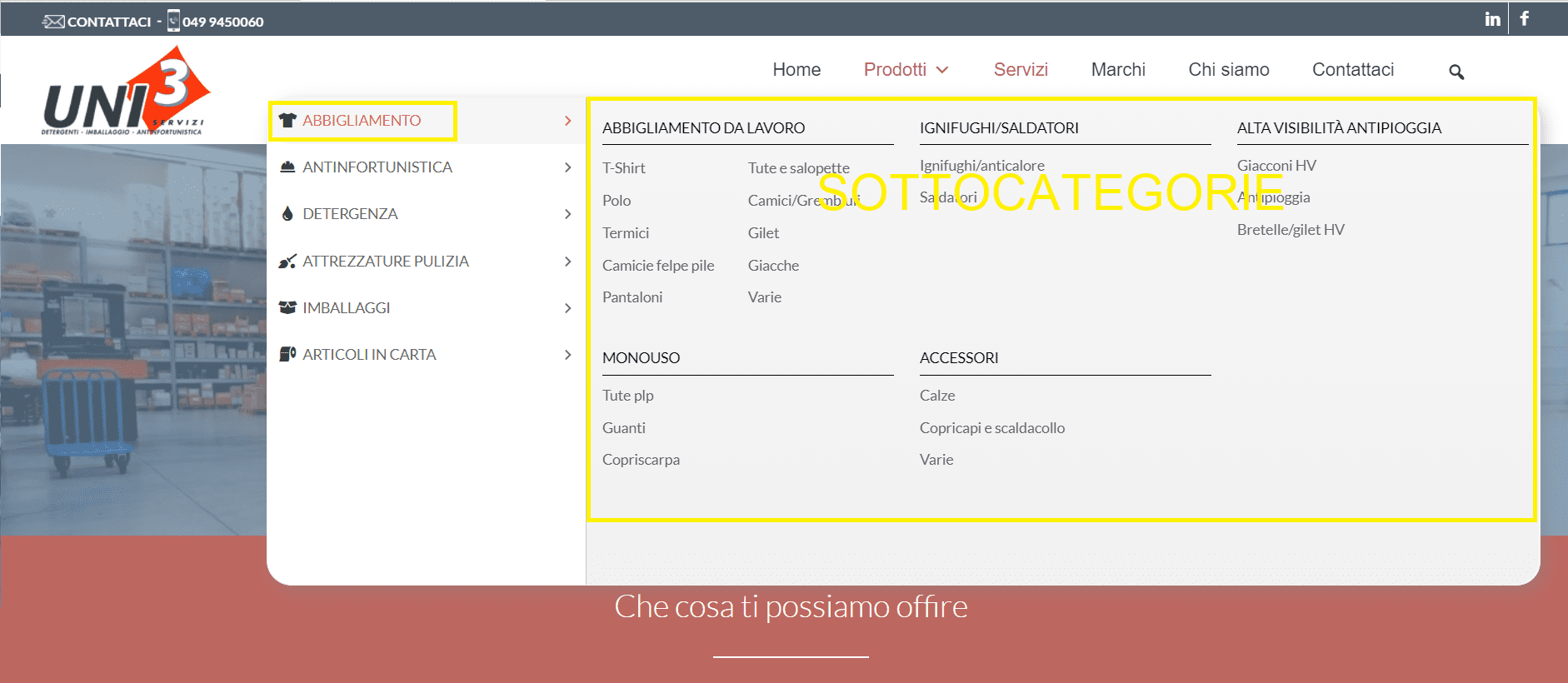Click the LinkedIn icon in top bar
Viewport: 1568px width, 683px height.
[1492, 19]
